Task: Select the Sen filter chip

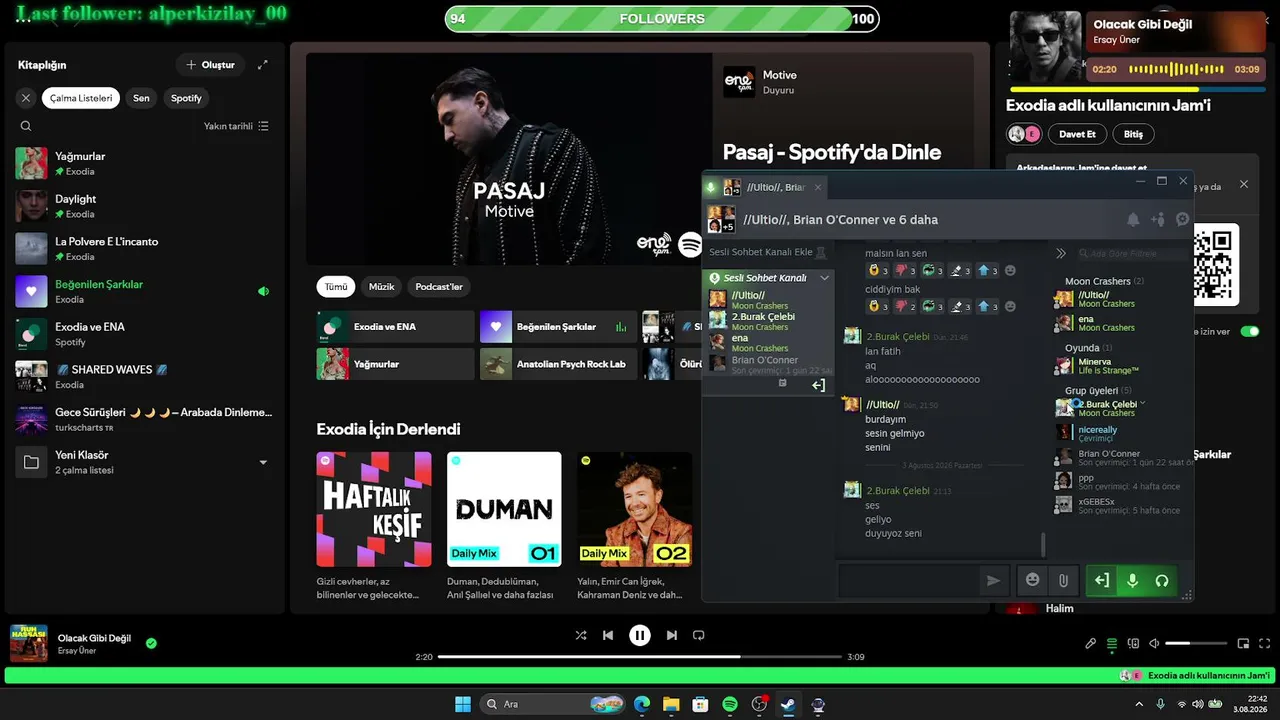Action: tap(141, 98)
